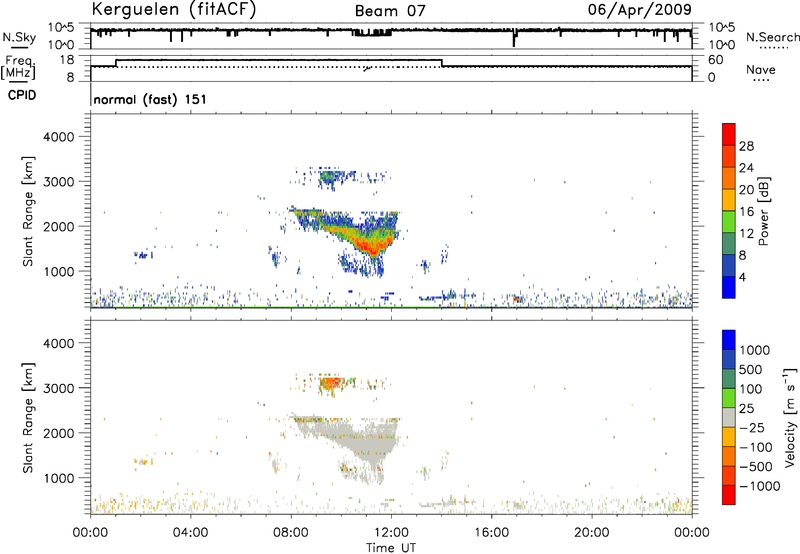Click 'Slant Range [km]' label of velocity panel
The width and height of the screenshot is (800, 554).
click(28, 417)
